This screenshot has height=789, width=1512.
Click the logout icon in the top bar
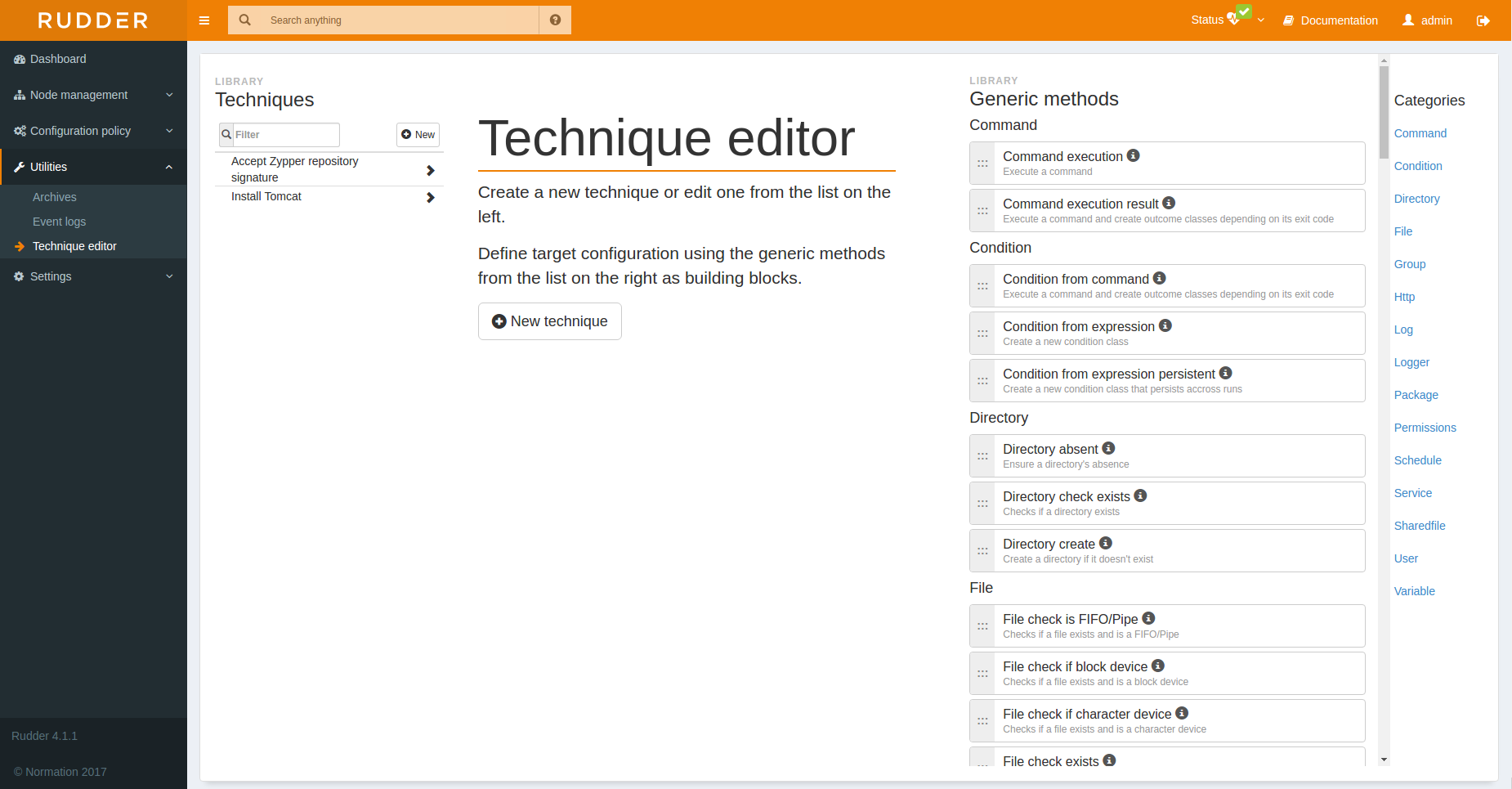point(1483,20)
